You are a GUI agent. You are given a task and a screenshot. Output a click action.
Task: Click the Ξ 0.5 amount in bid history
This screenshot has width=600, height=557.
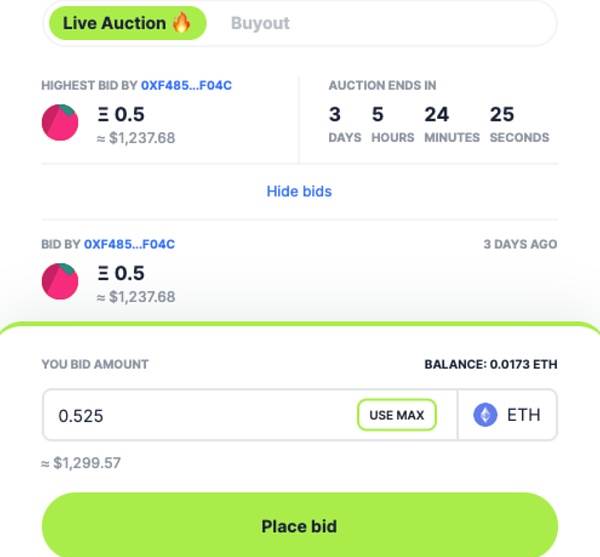[121, 273]
